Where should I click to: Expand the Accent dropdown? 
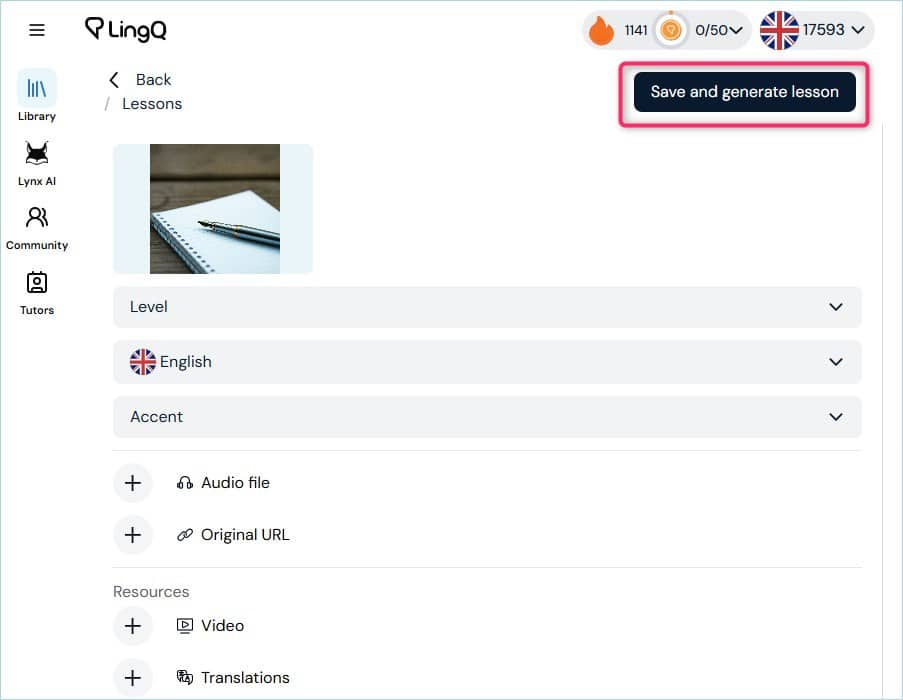tap(487, 417)
